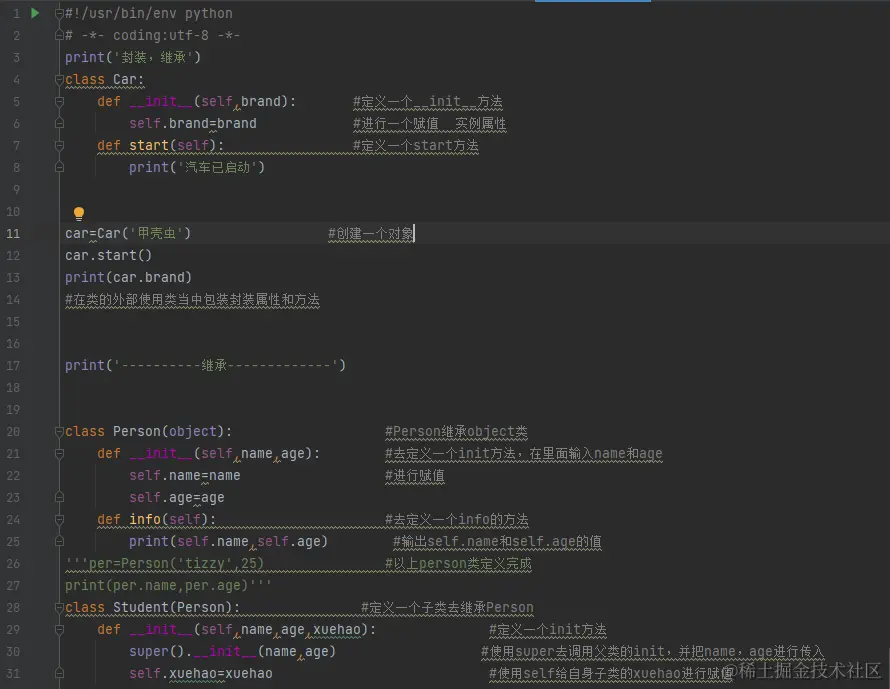Screen dimensions: 890x689
Task: Collapse Student's __init__ method
Action: point(58,629)
